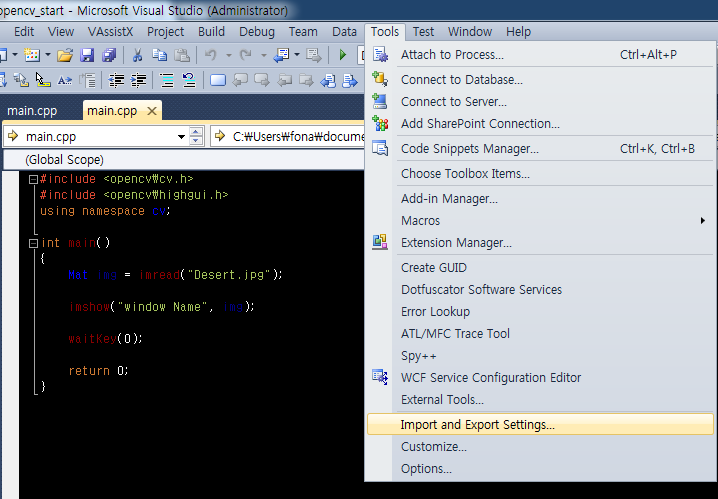This screenshot has width=718, height=499.
Task: Click Display Parameter Info icon
Action: point(21,81)
